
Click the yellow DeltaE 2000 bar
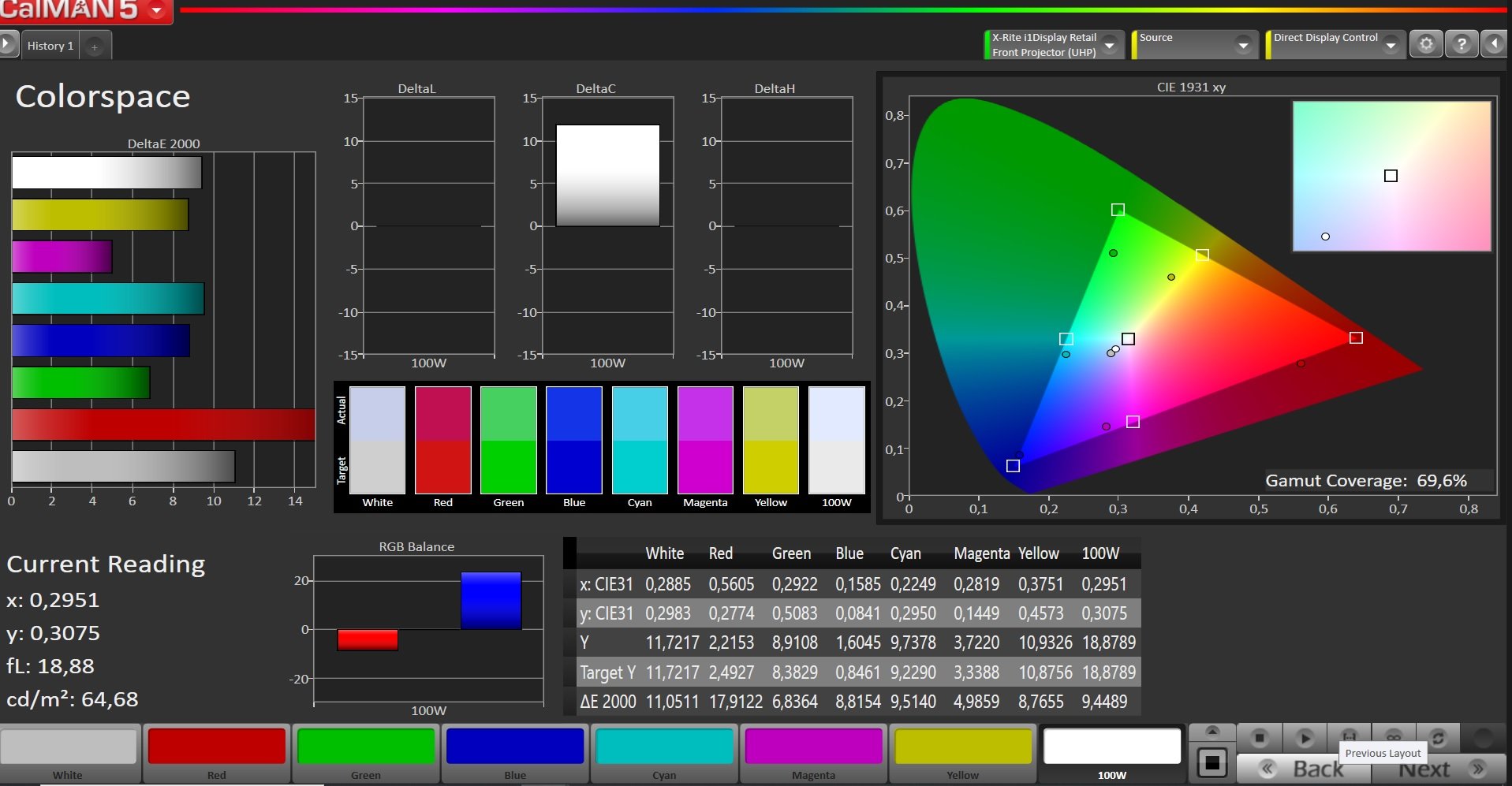100,214
